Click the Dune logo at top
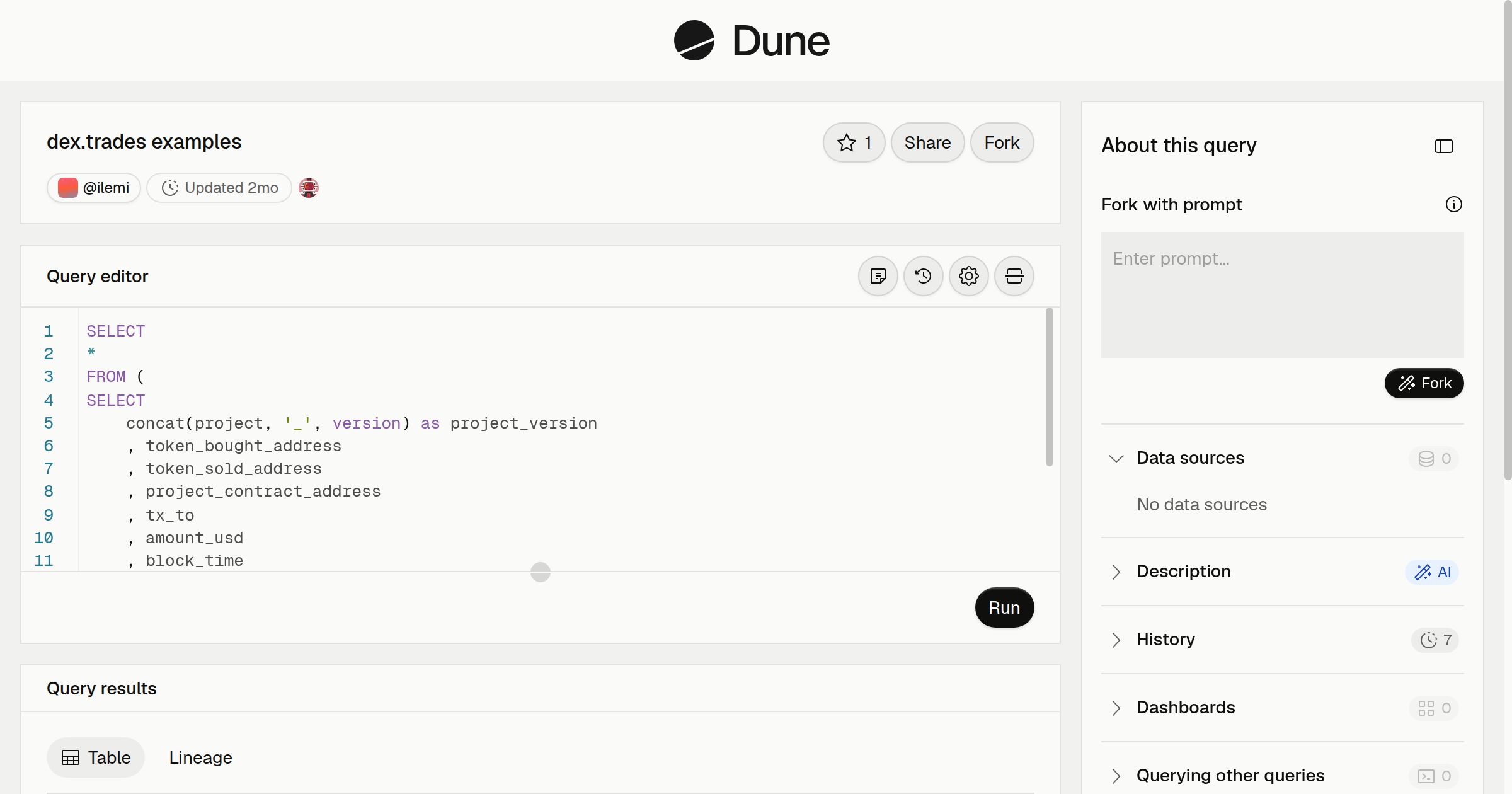This screenshot has height=794, width=1512. 752,41
